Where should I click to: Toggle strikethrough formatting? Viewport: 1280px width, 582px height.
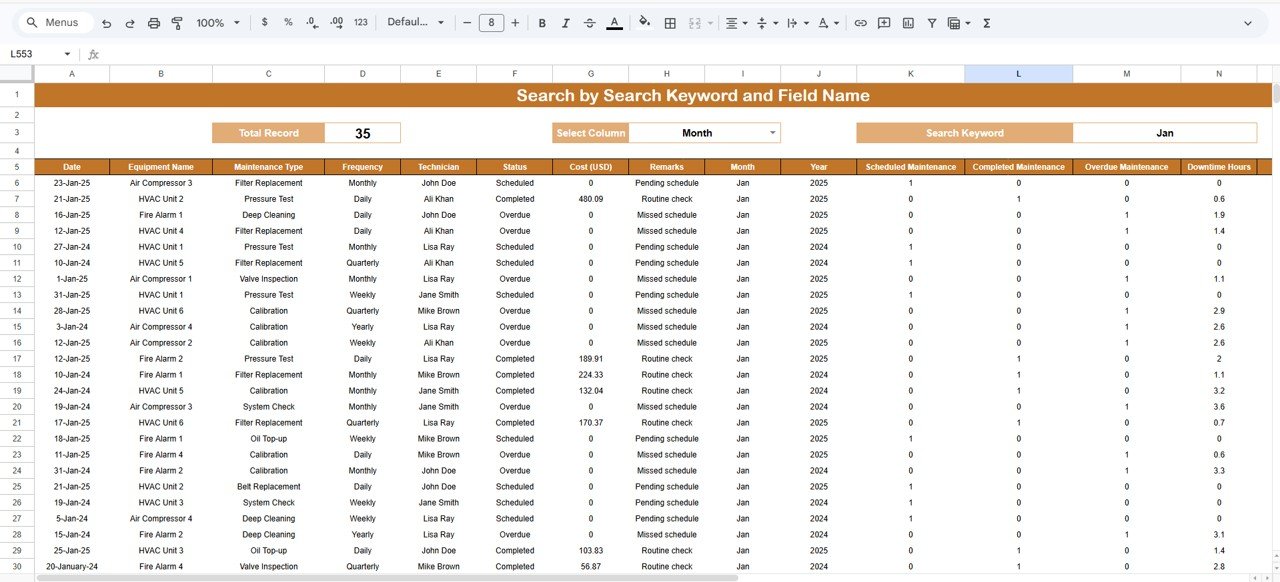click(588, 22)
